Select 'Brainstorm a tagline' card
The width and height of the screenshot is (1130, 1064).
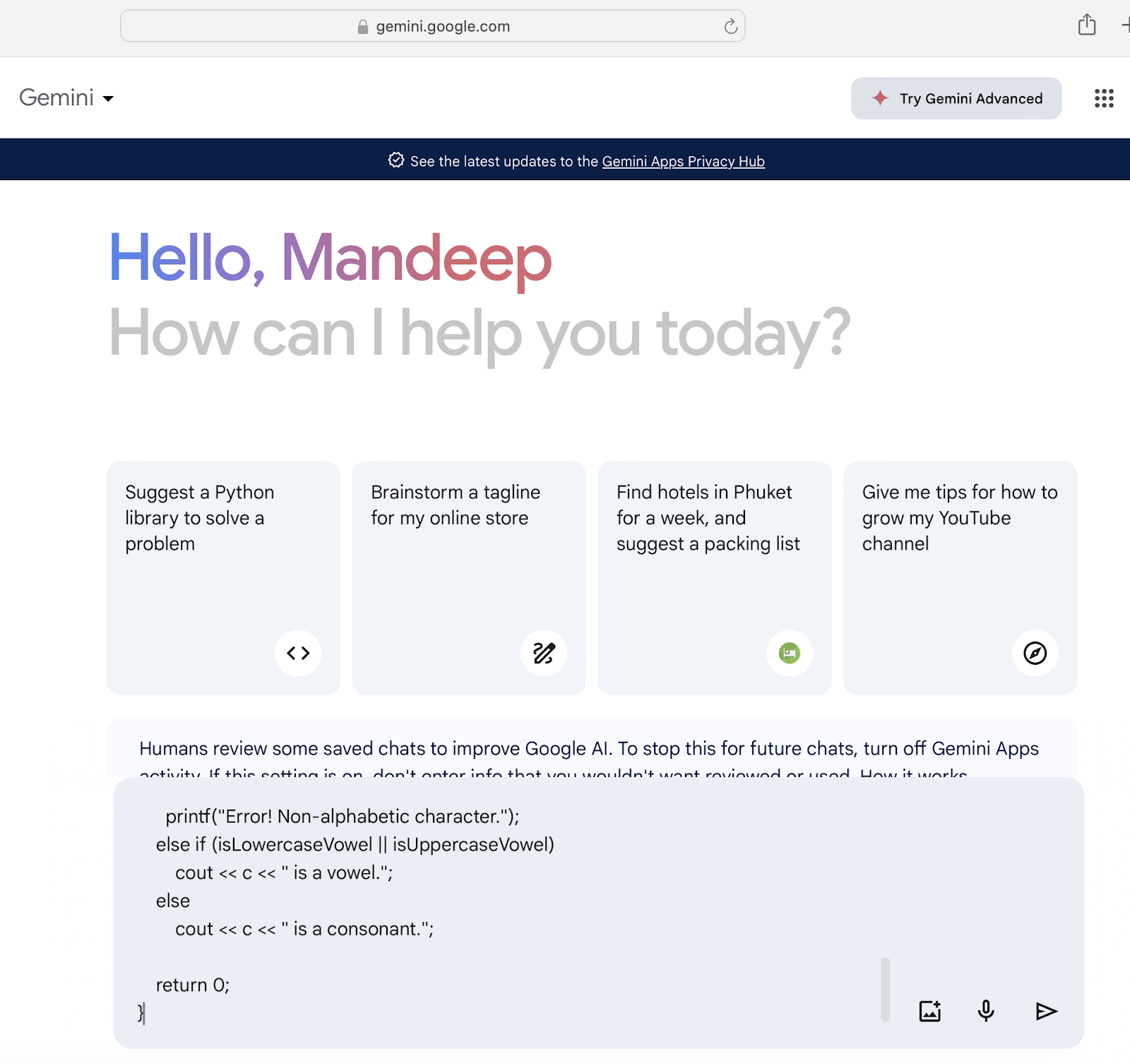point(469,578)
